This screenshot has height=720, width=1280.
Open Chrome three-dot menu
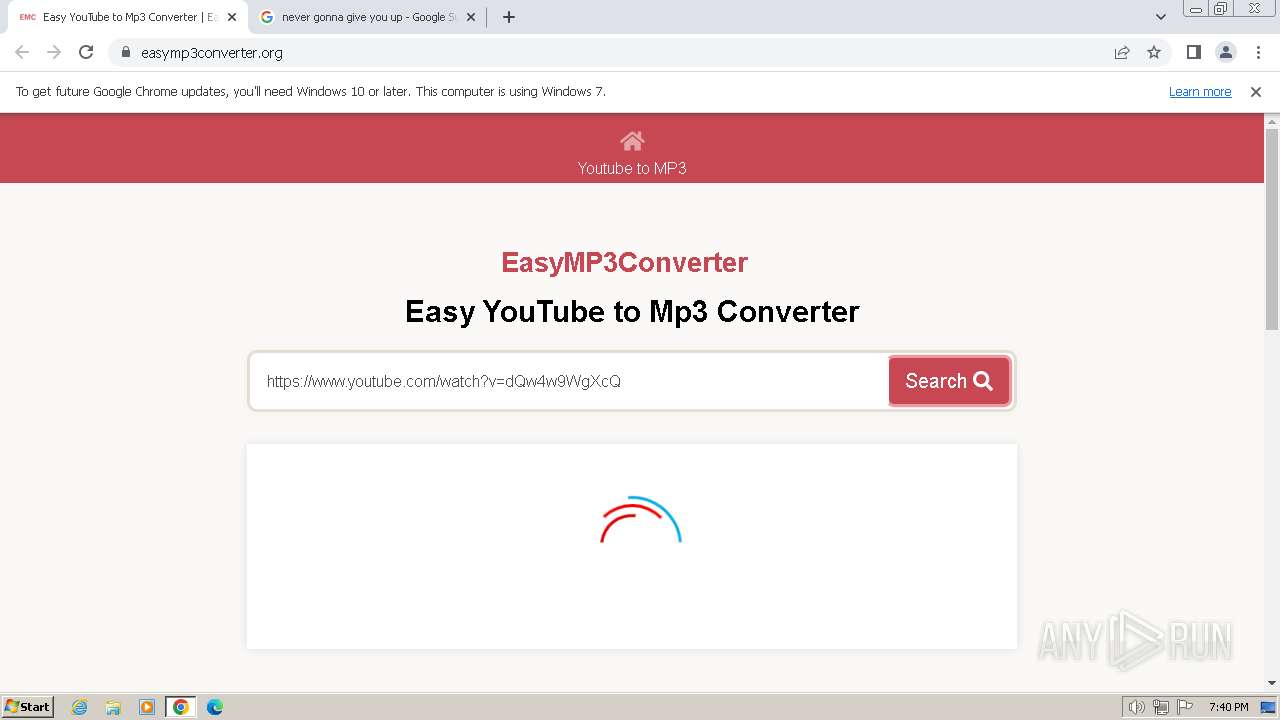coord(1258,52)
